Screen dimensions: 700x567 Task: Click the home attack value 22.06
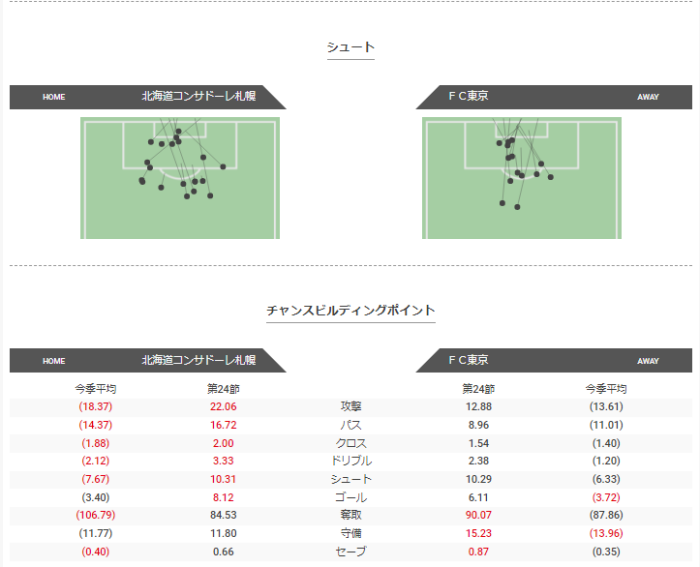pyautogui.click(x=223, y=407)
